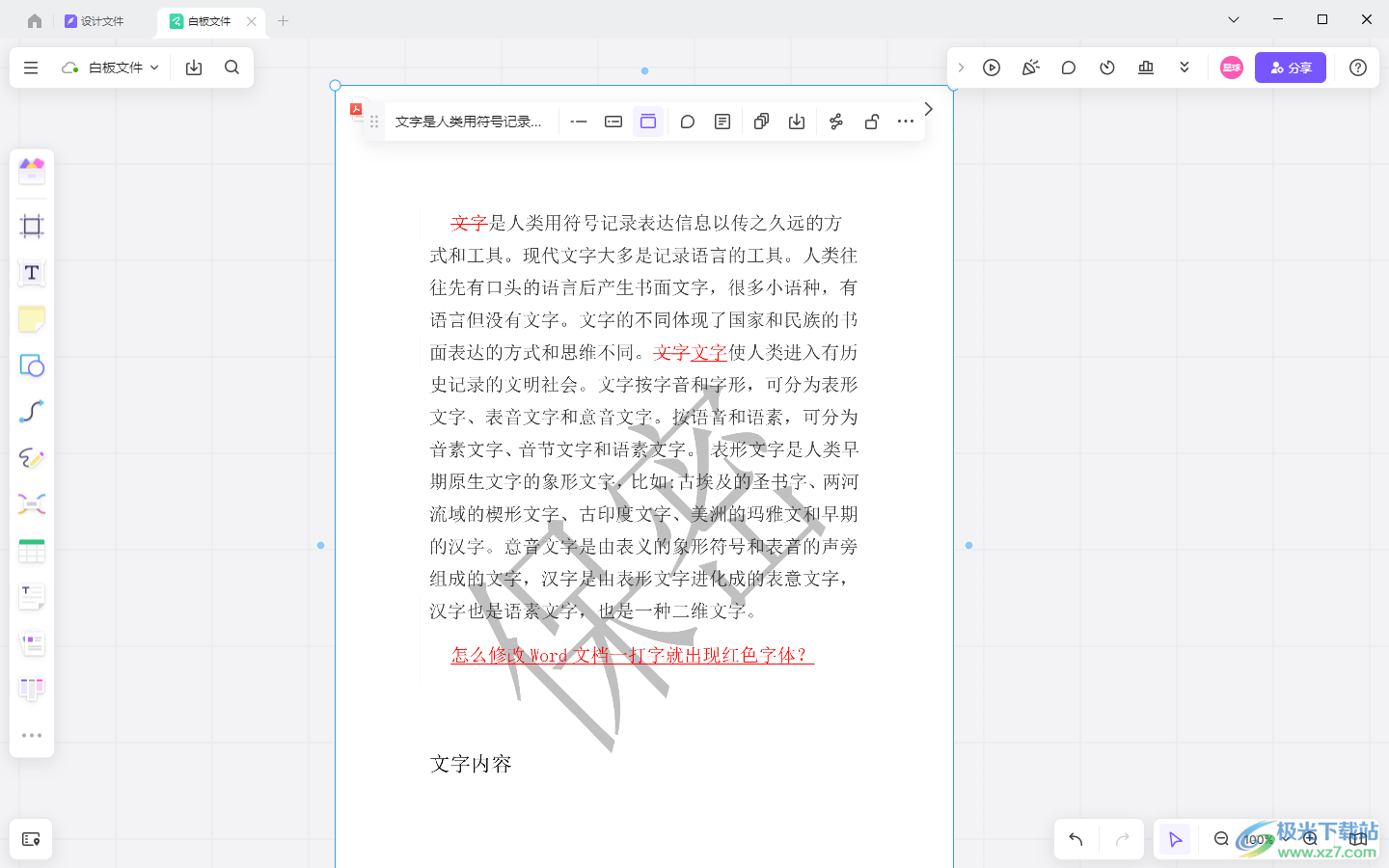This screenshot has width=1389, height=868.
Task: Click the red link 怎么修改Word文档一打字就出现红色字体？
Action: pyautogui.click(x=632, y=656)
